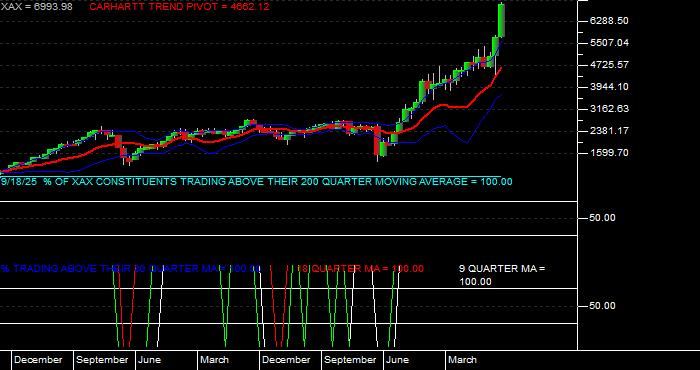
Task: Click the 3162.63 price level label
Action: [x=609, y=109]
